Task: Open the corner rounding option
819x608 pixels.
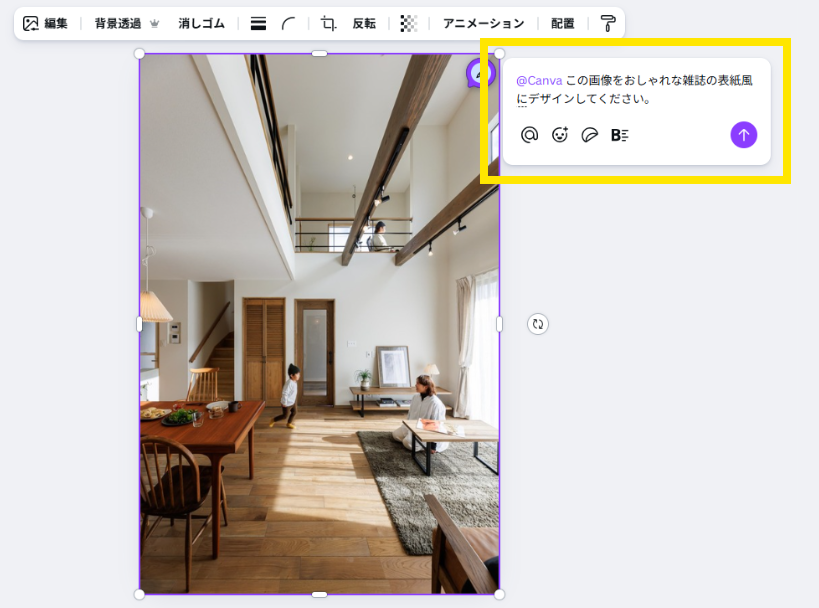Action: point(289,23)
